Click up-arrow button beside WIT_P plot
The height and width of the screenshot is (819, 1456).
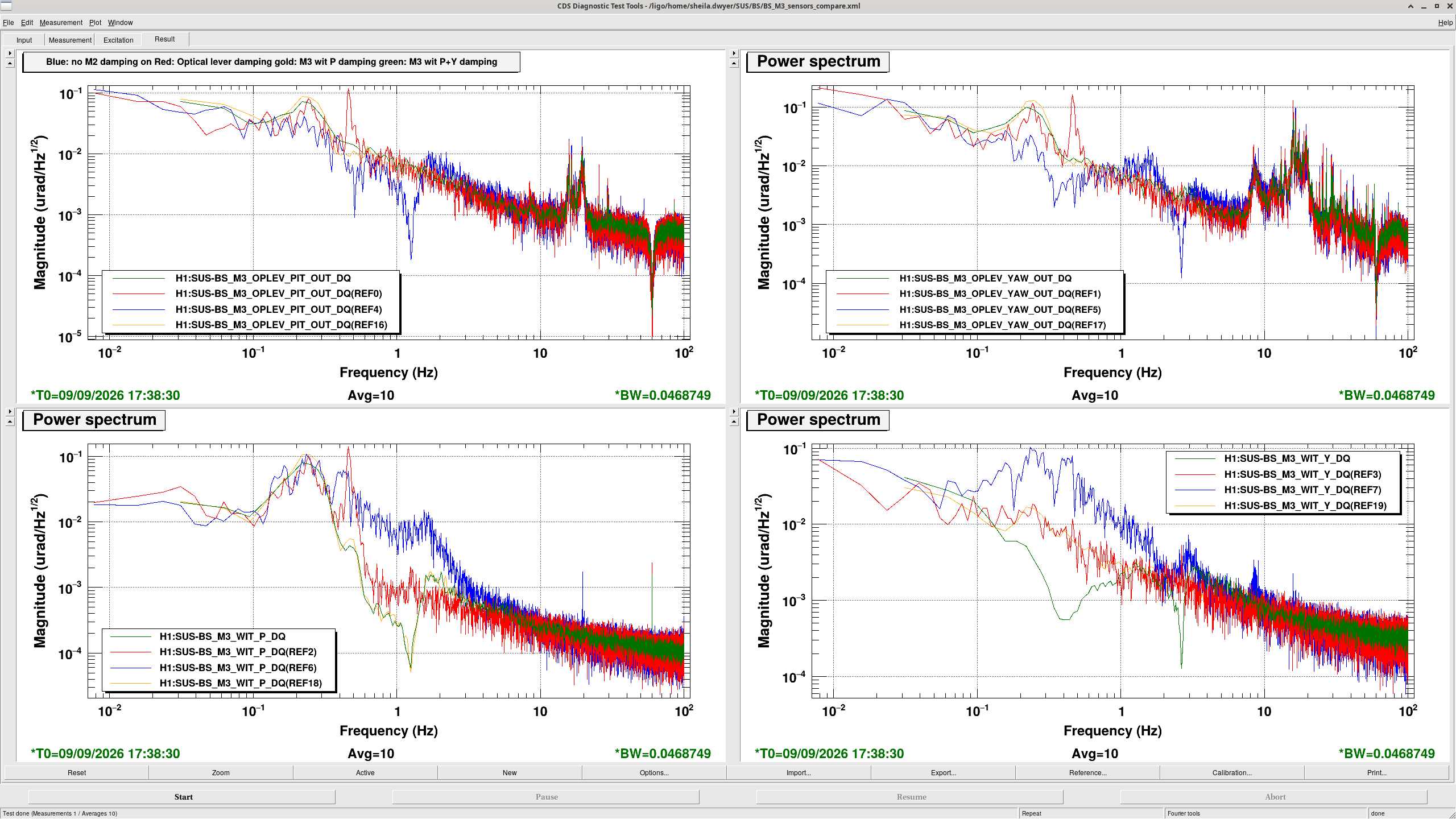(10, 421)
